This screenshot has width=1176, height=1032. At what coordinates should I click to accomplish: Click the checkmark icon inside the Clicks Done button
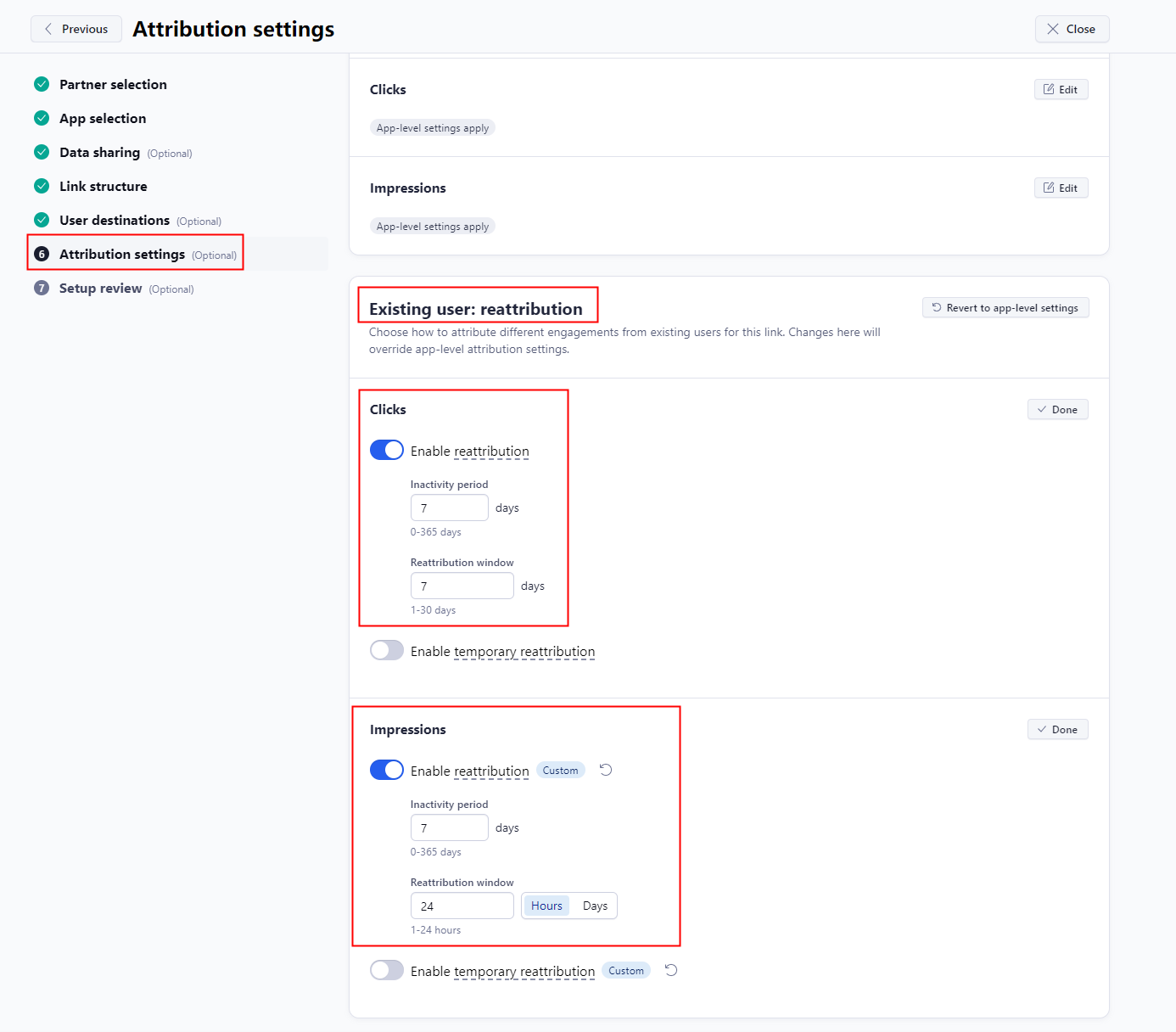click(x=1040, y=409)
